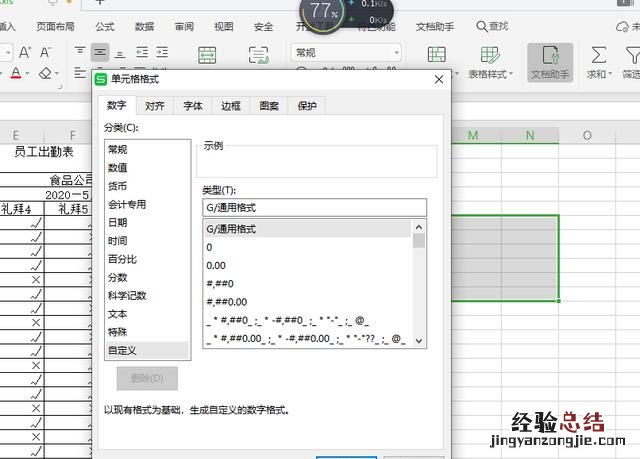The height and width of the screenshot is (459, 640).
Task: Click the font color A swatch
Action: [x=15, y=73]
